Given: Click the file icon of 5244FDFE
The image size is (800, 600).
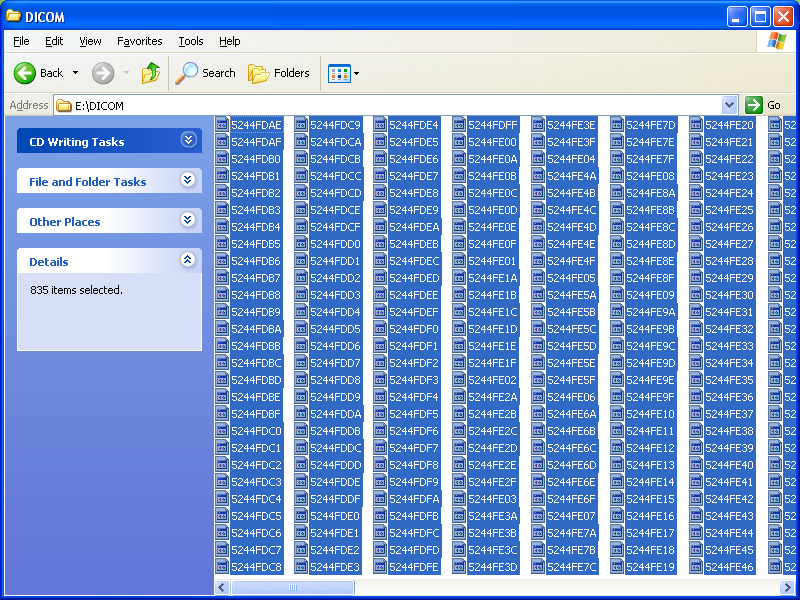Looking at the screenshot, I should point(380,567).
